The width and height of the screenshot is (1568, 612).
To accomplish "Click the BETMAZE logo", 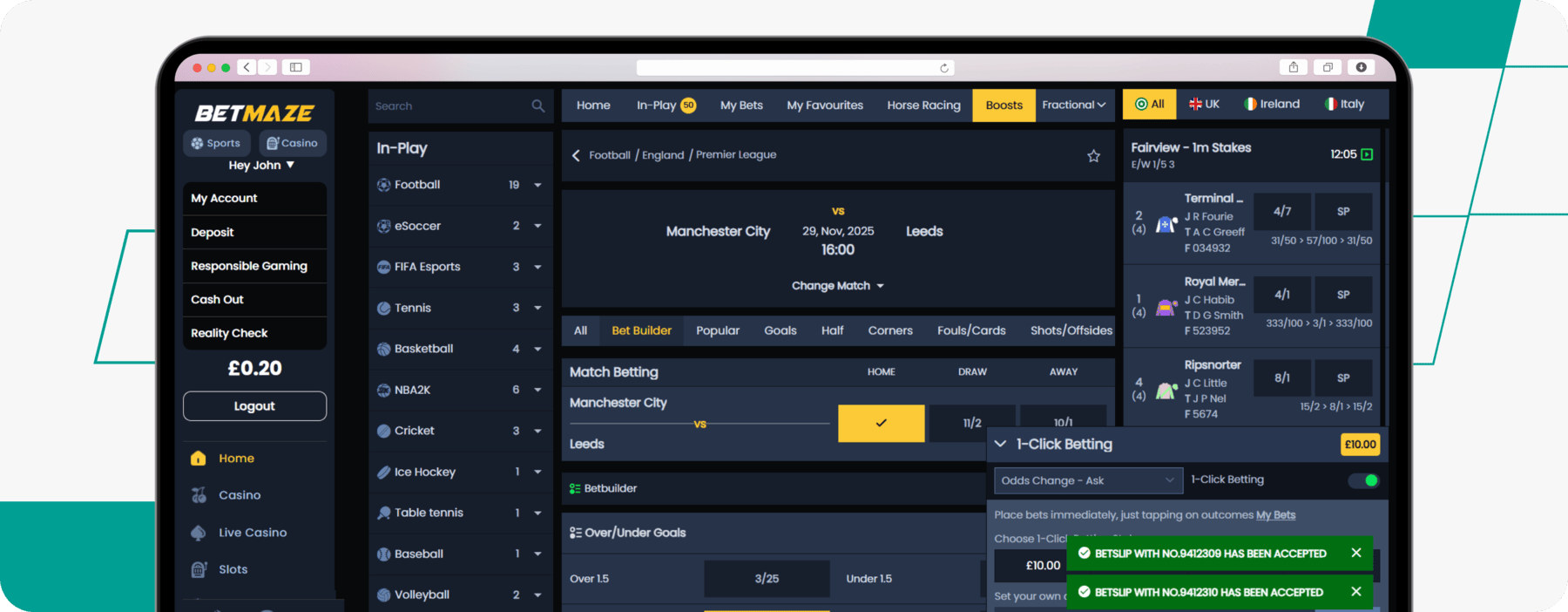I will (254, 113).
